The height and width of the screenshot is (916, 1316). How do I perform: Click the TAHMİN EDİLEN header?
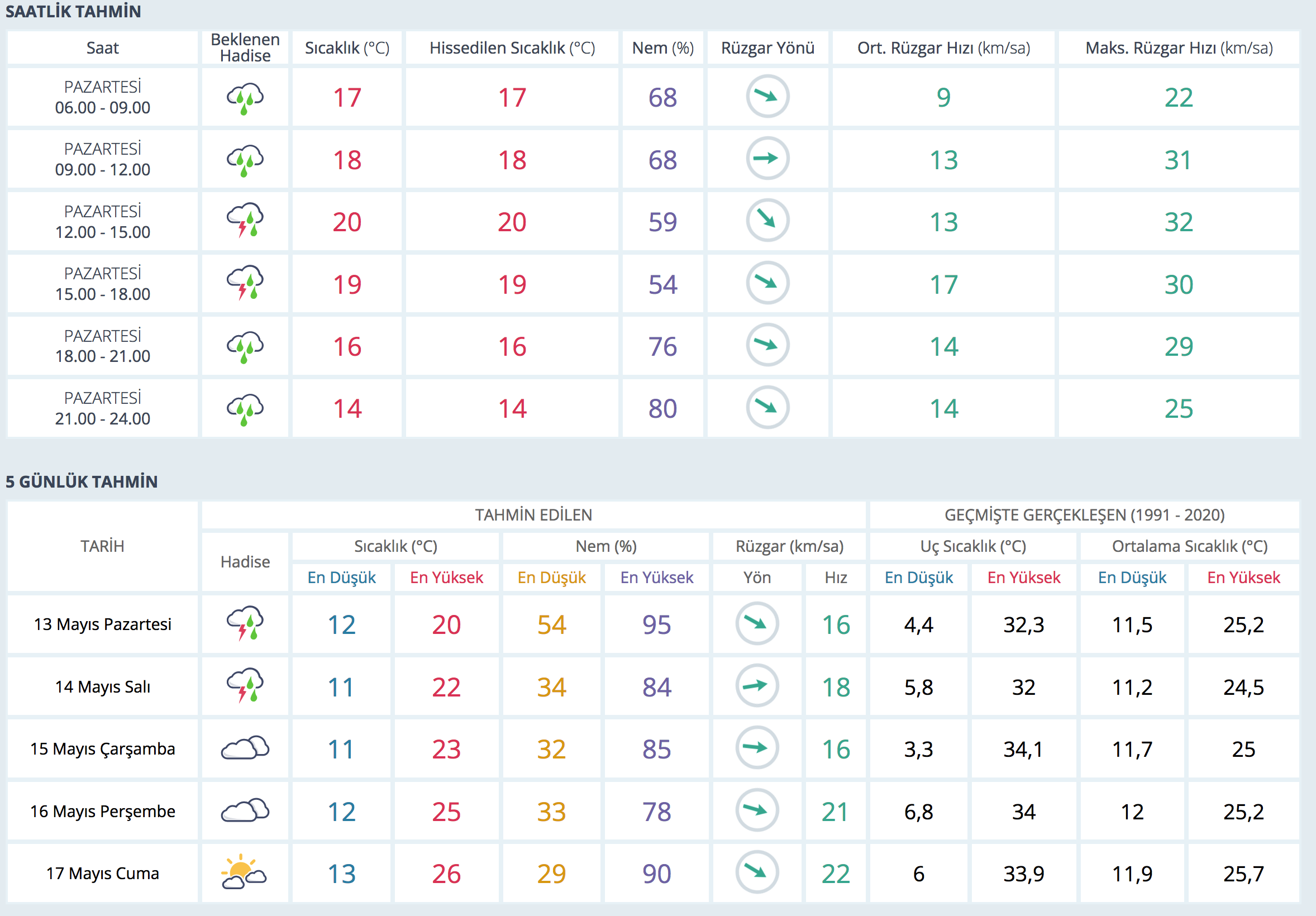click(x=533, y=515)
